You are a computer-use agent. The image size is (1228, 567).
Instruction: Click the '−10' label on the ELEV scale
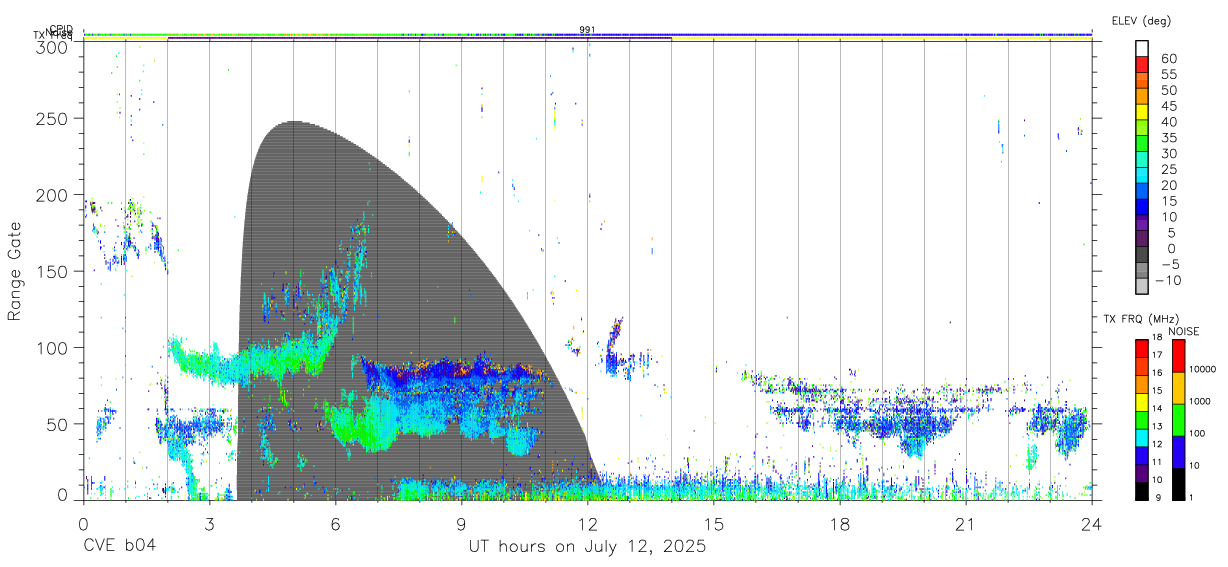click(x=1169, y=280)
